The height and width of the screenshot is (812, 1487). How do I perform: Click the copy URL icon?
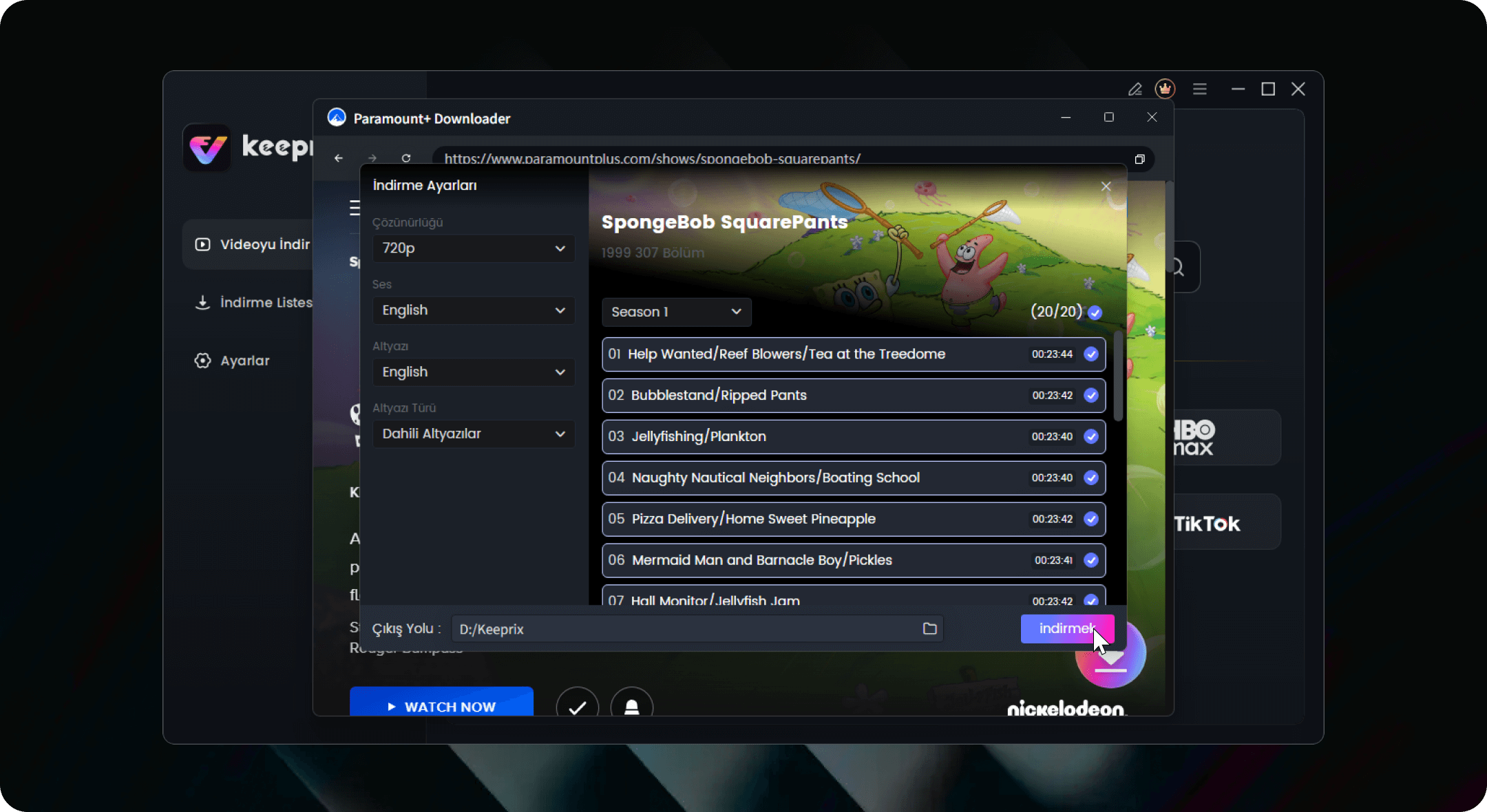(1139, 159)
